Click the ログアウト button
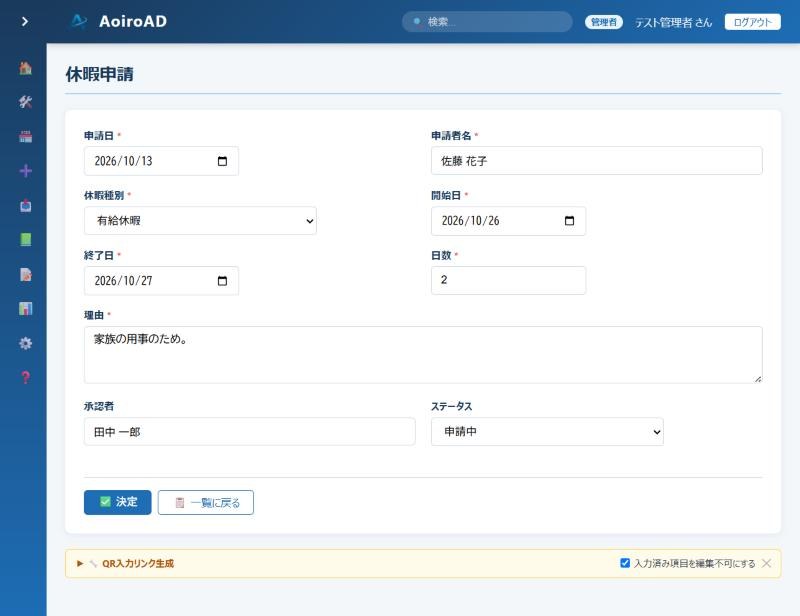Screen dimensions: 800x616 753,22
